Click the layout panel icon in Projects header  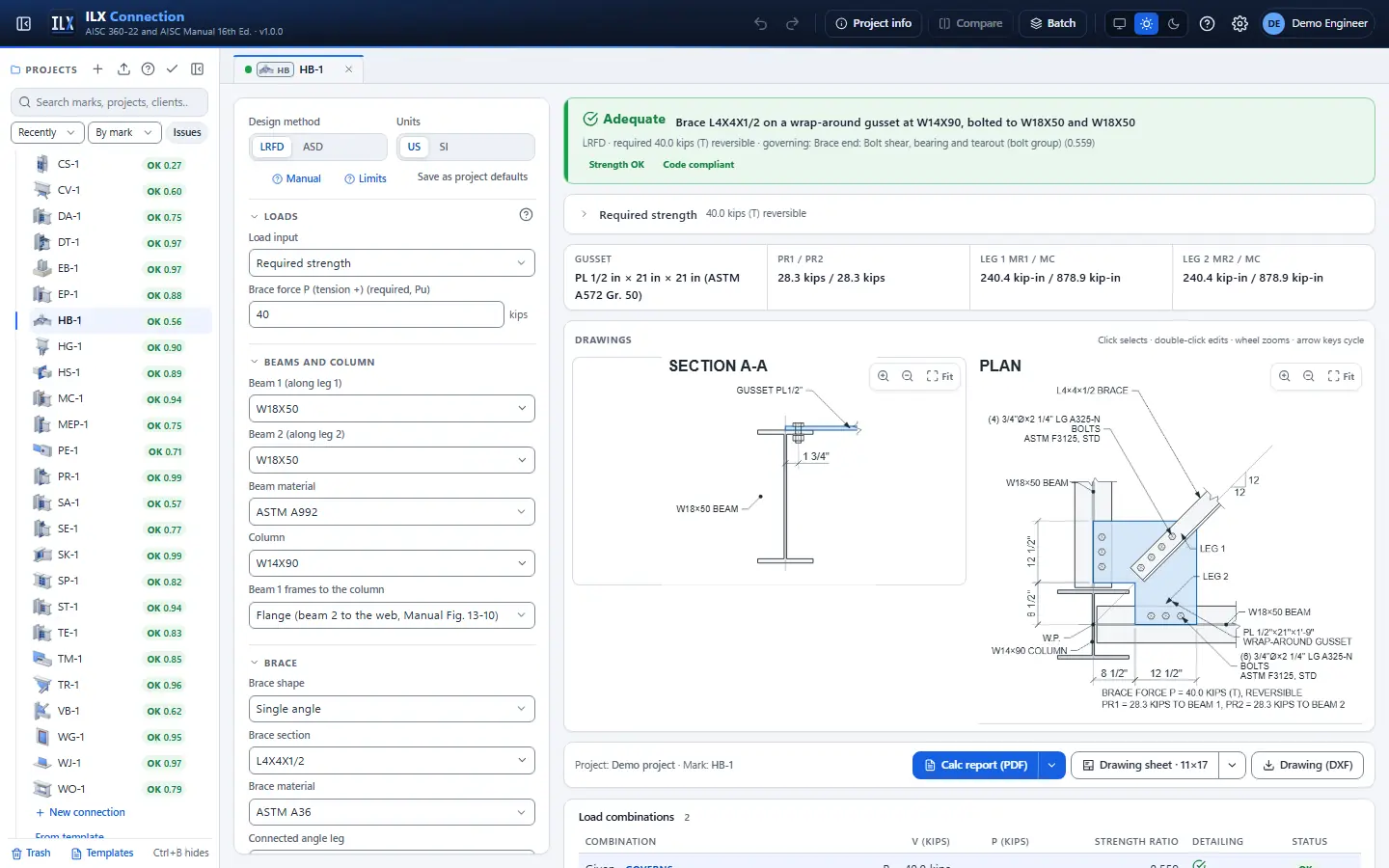click(198, 69)
